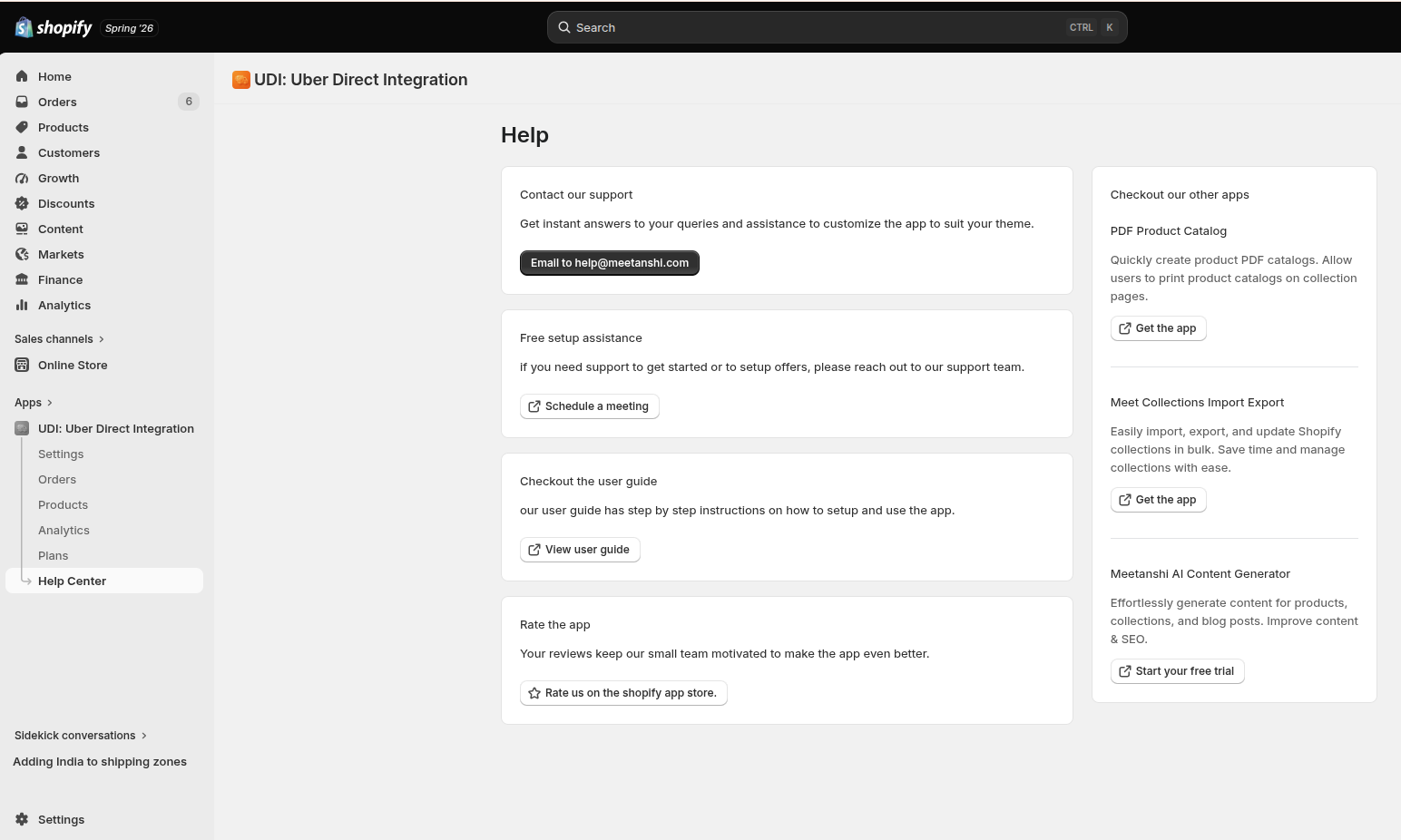Screen dimensions: 1401x840
Task: Get the PDF Product Catalog app
Action: pos(1158,328)
